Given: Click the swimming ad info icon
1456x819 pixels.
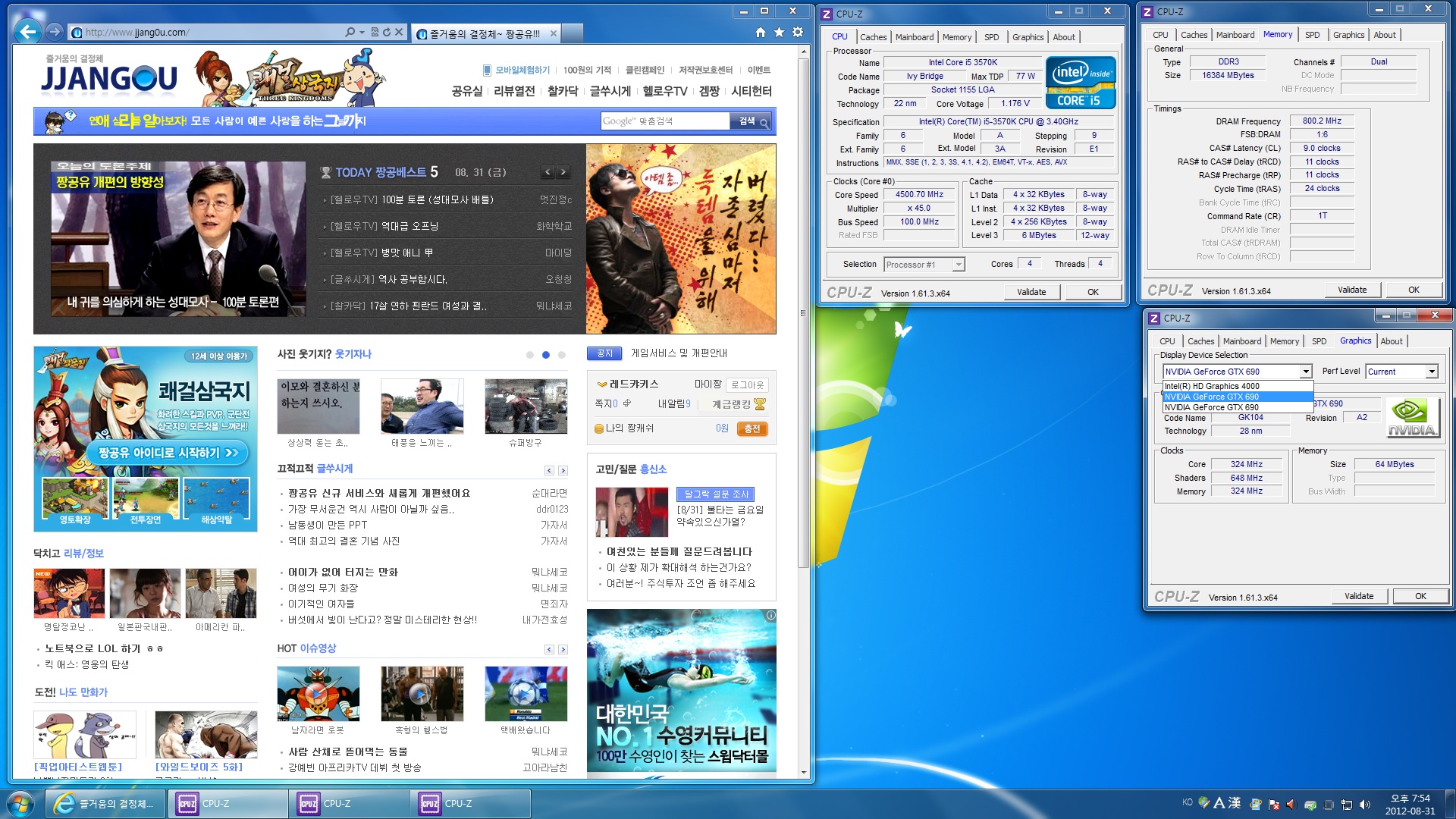Looking at the screenshot, I should tap(770, 616).
